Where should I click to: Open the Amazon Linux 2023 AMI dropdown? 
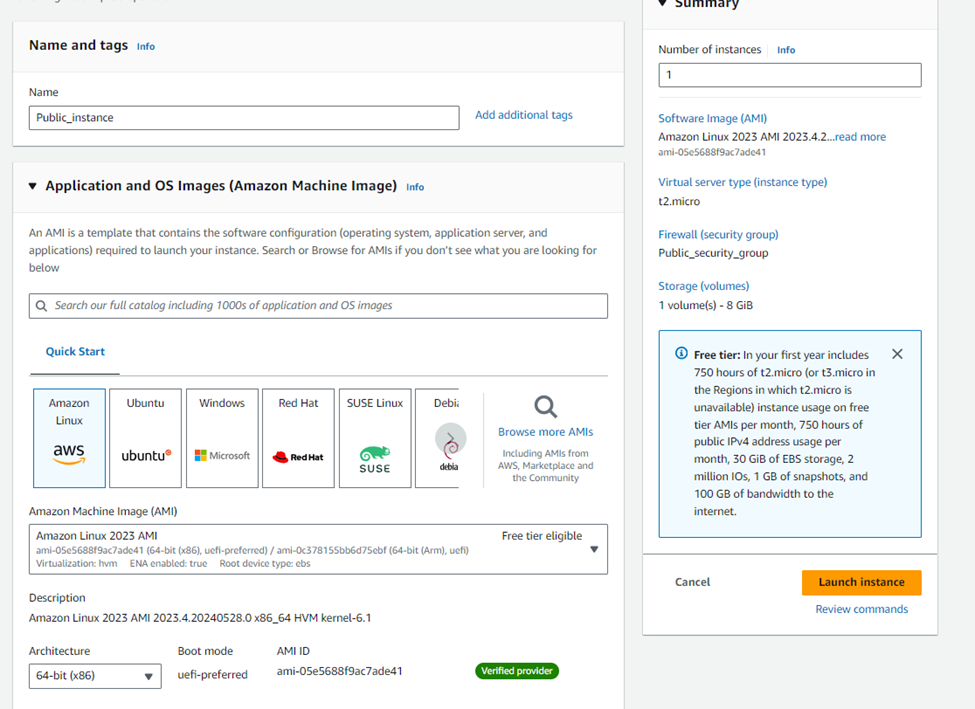click(318, 549)
